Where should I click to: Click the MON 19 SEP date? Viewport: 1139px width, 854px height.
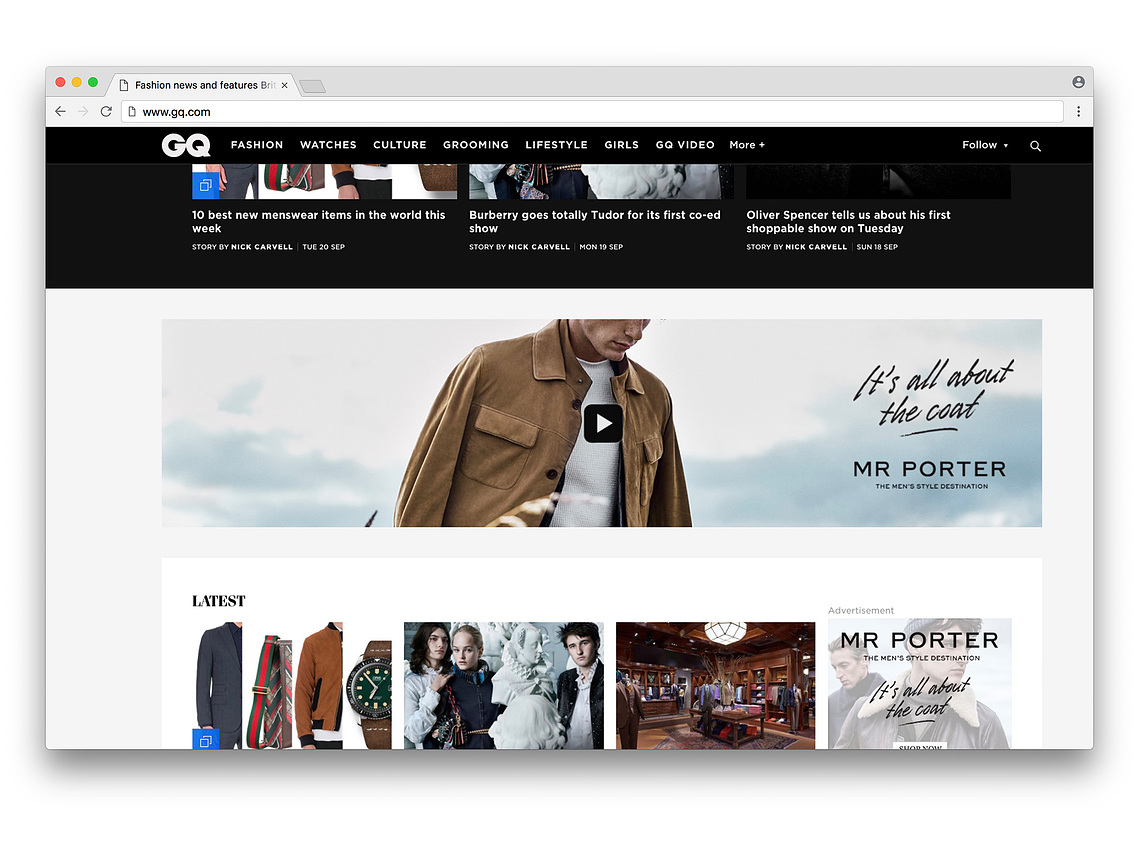(x=601, y=247)
